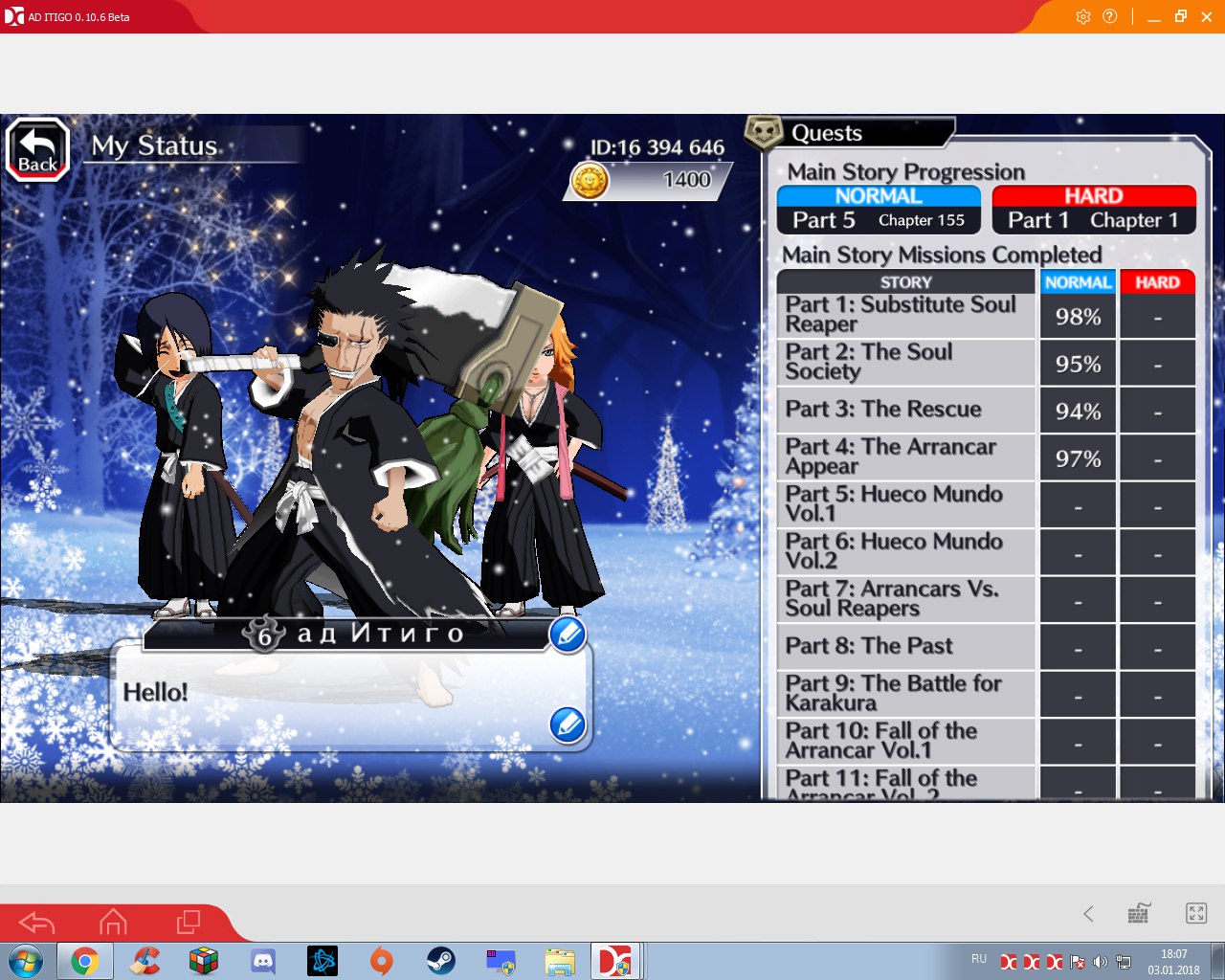The image size is (1225, 980).
Task: Open CCleaner from the taskbar
Action: (145, 961)
